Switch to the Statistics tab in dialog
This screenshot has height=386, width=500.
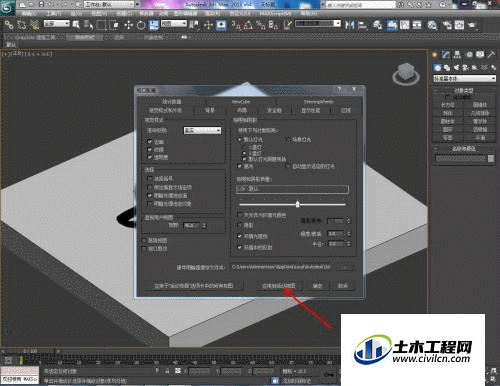click(x=171, y=101)
